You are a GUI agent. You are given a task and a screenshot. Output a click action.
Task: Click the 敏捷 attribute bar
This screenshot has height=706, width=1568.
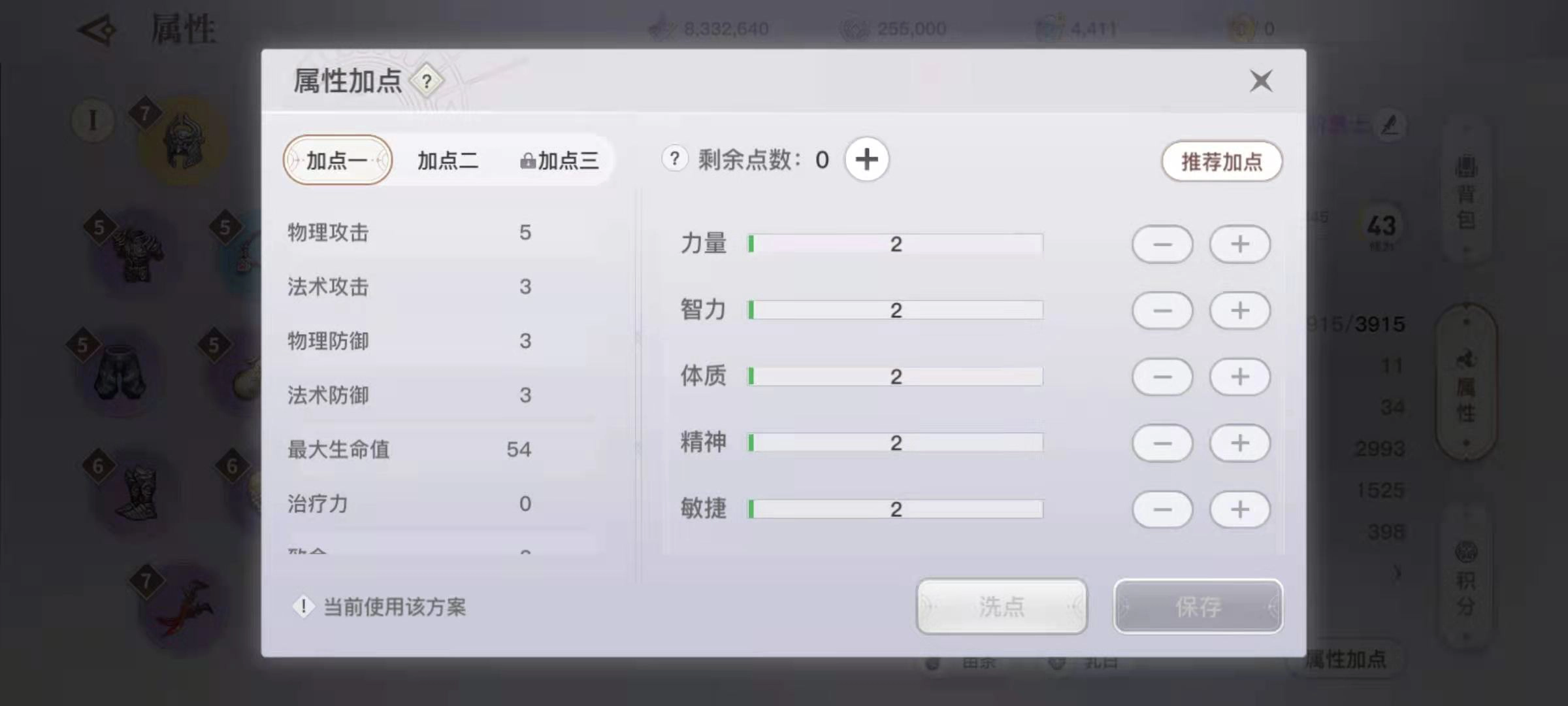click(x=895, y=509)
